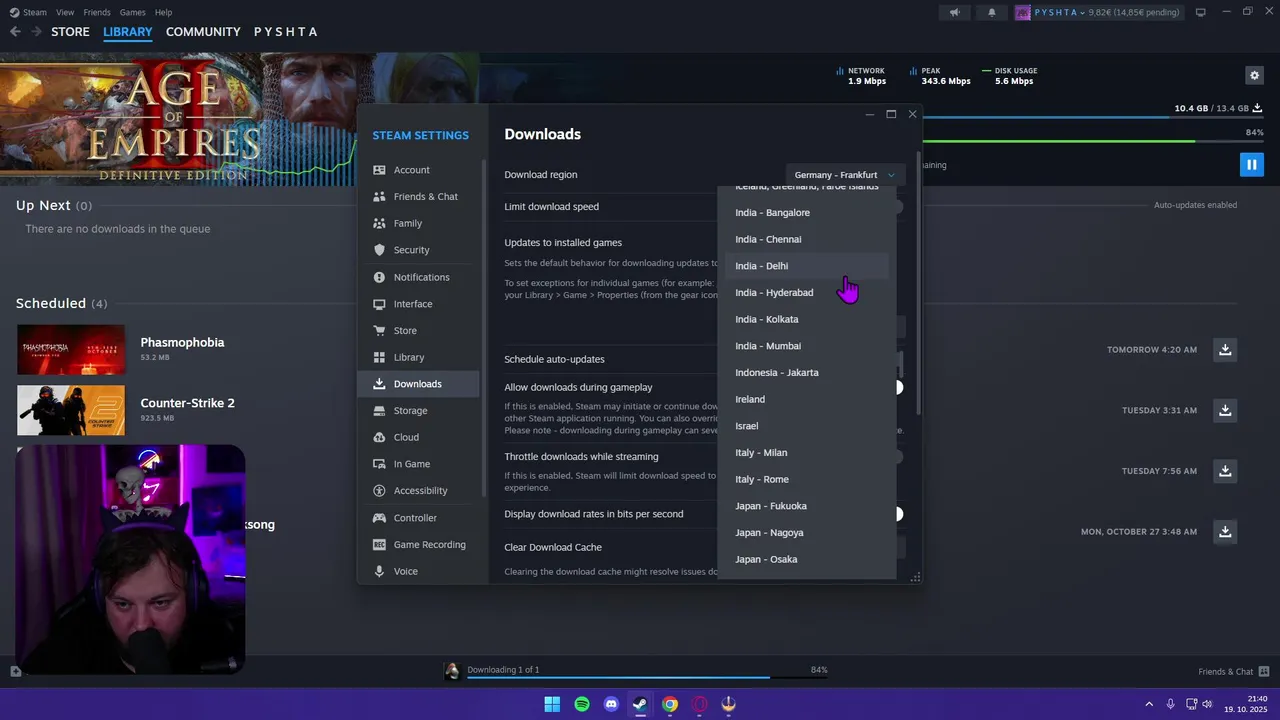The image size is (1280, 720).
Task: Choose Japan - Nagoya region
Action: [807, 533]
